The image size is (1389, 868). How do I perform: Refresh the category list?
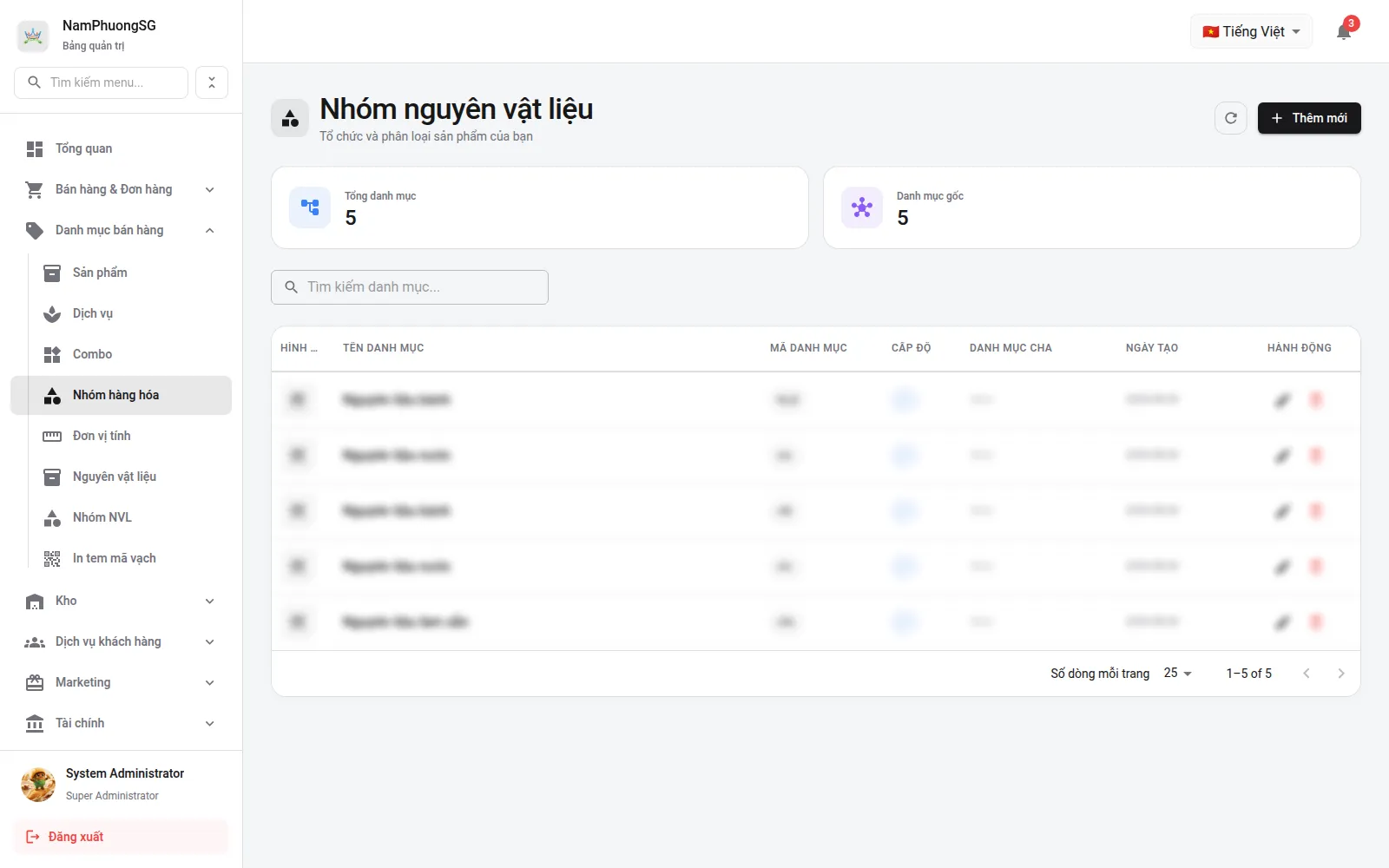(1231, 118)
